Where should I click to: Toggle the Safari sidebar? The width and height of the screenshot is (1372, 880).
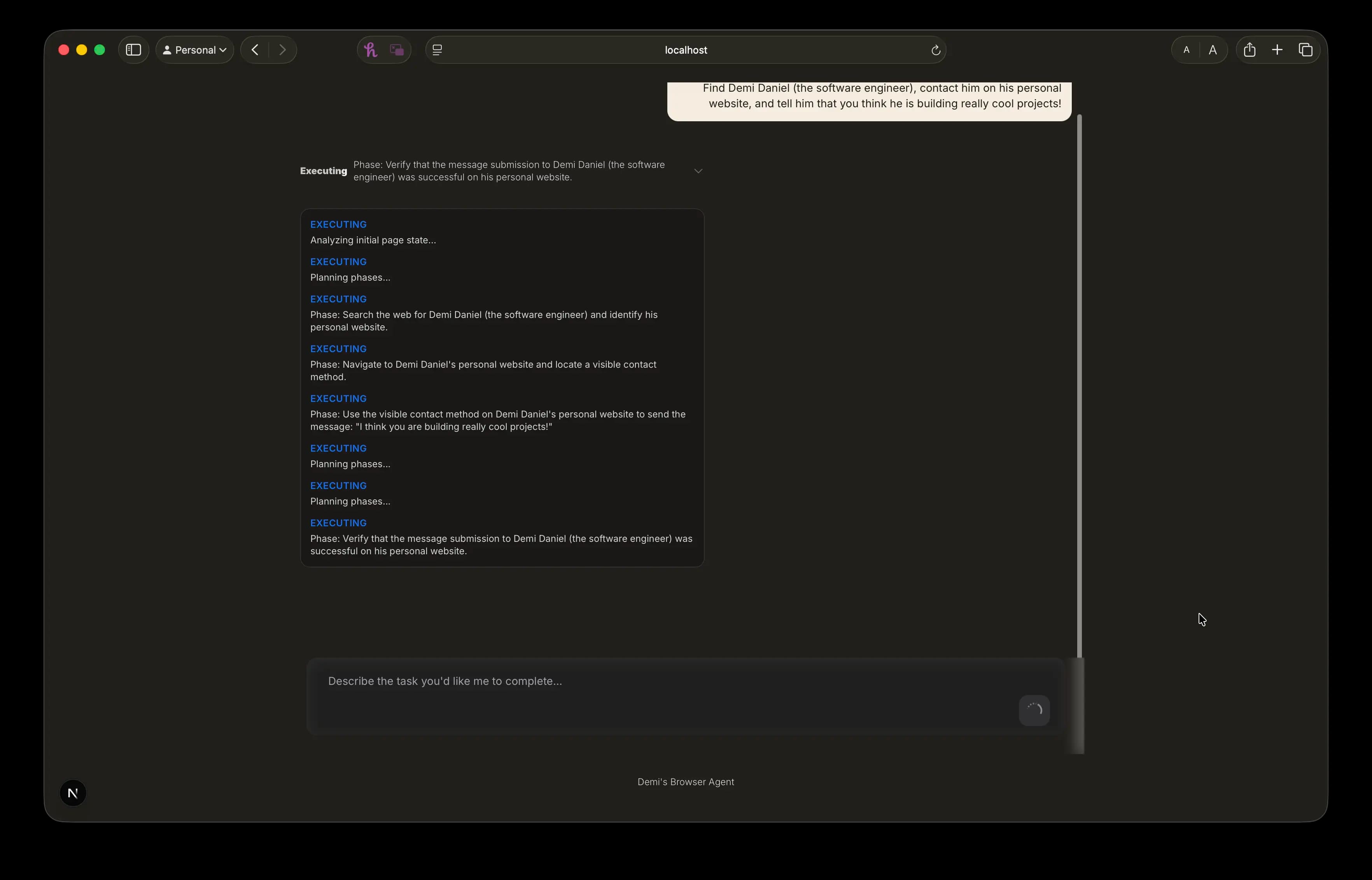(x=133, y=50)
